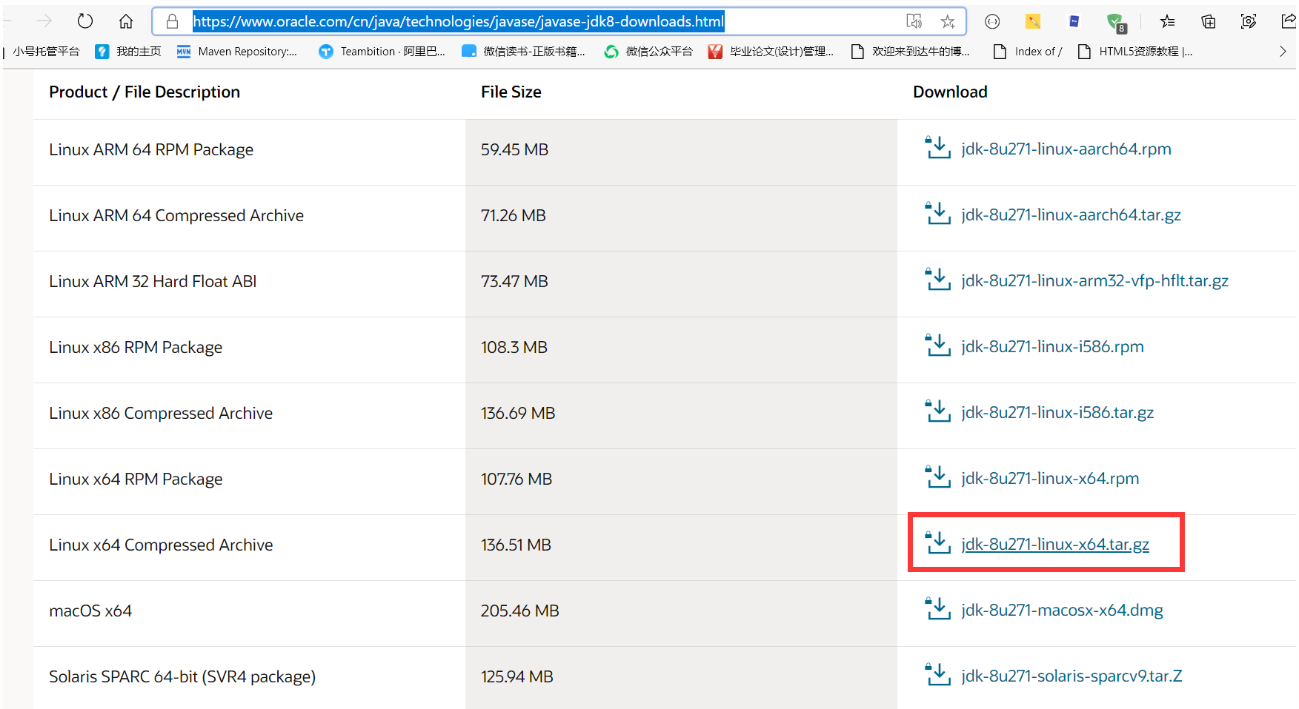Image resolution: width=1299 pixels, height=709 pixels.
Task: Select the Linux ARM 32 Hard Float ABI text
Action: coord(153,282)
